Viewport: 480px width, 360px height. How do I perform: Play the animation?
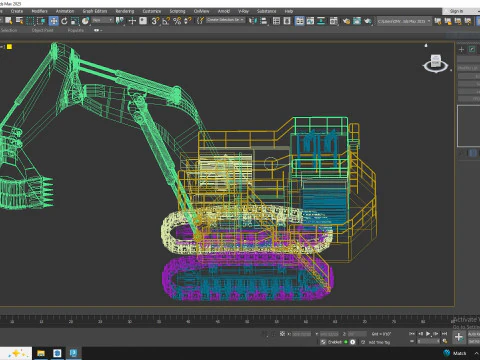tap(428, 333)
